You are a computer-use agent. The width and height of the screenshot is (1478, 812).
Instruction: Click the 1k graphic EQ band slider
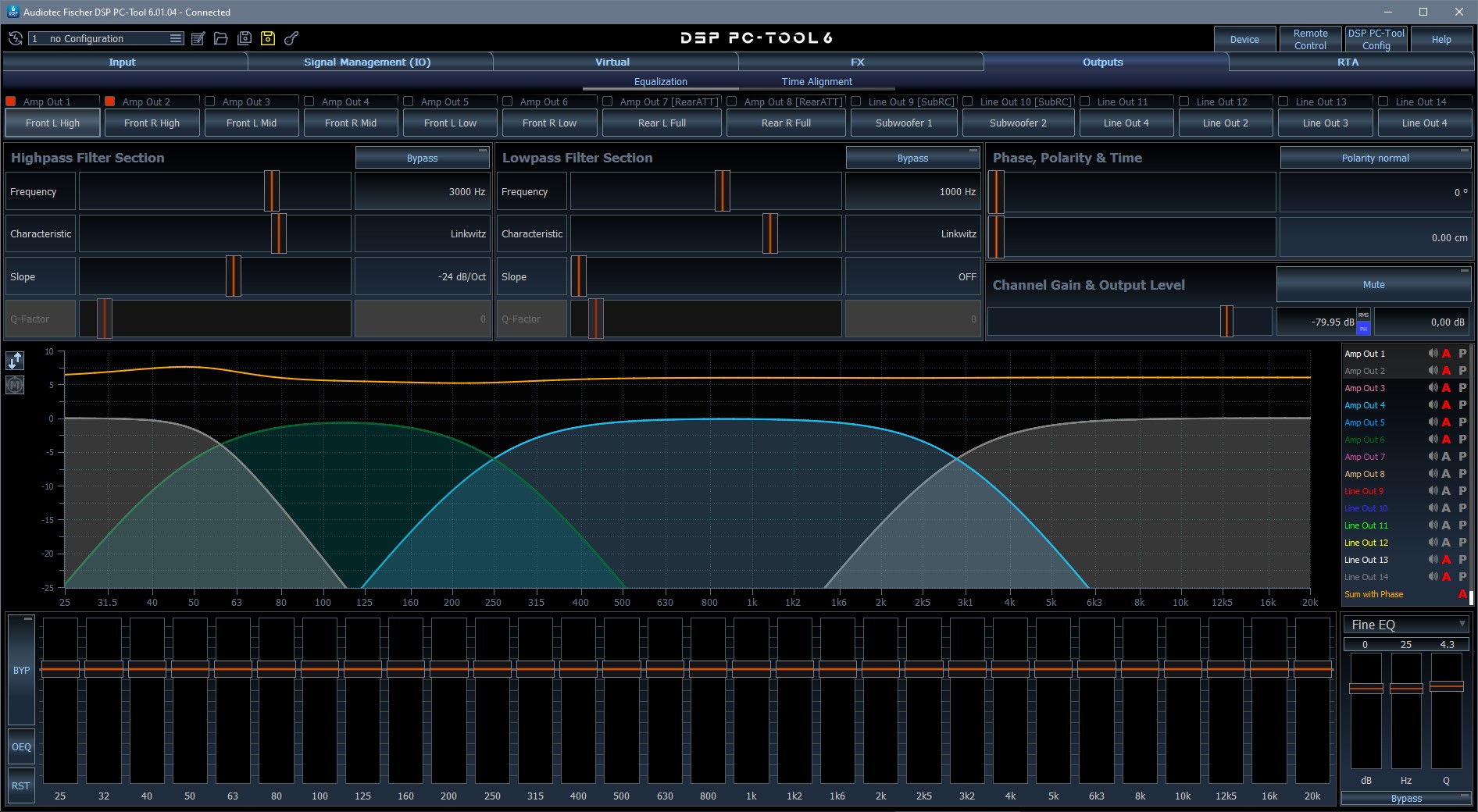751,669
